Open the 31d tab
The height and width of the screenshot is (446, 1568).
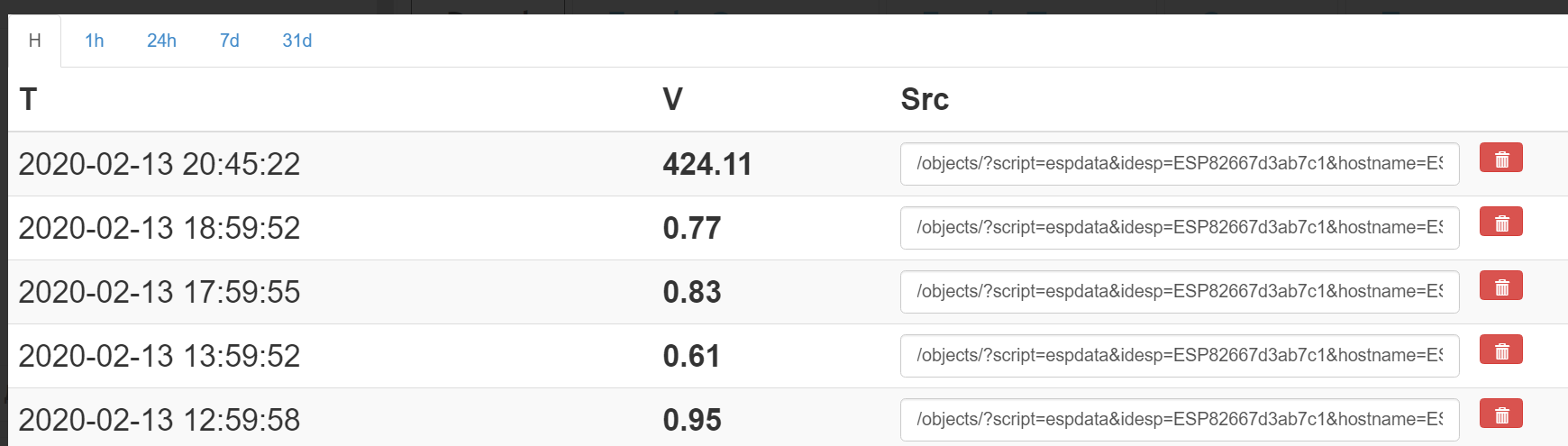tap(296, 41)
